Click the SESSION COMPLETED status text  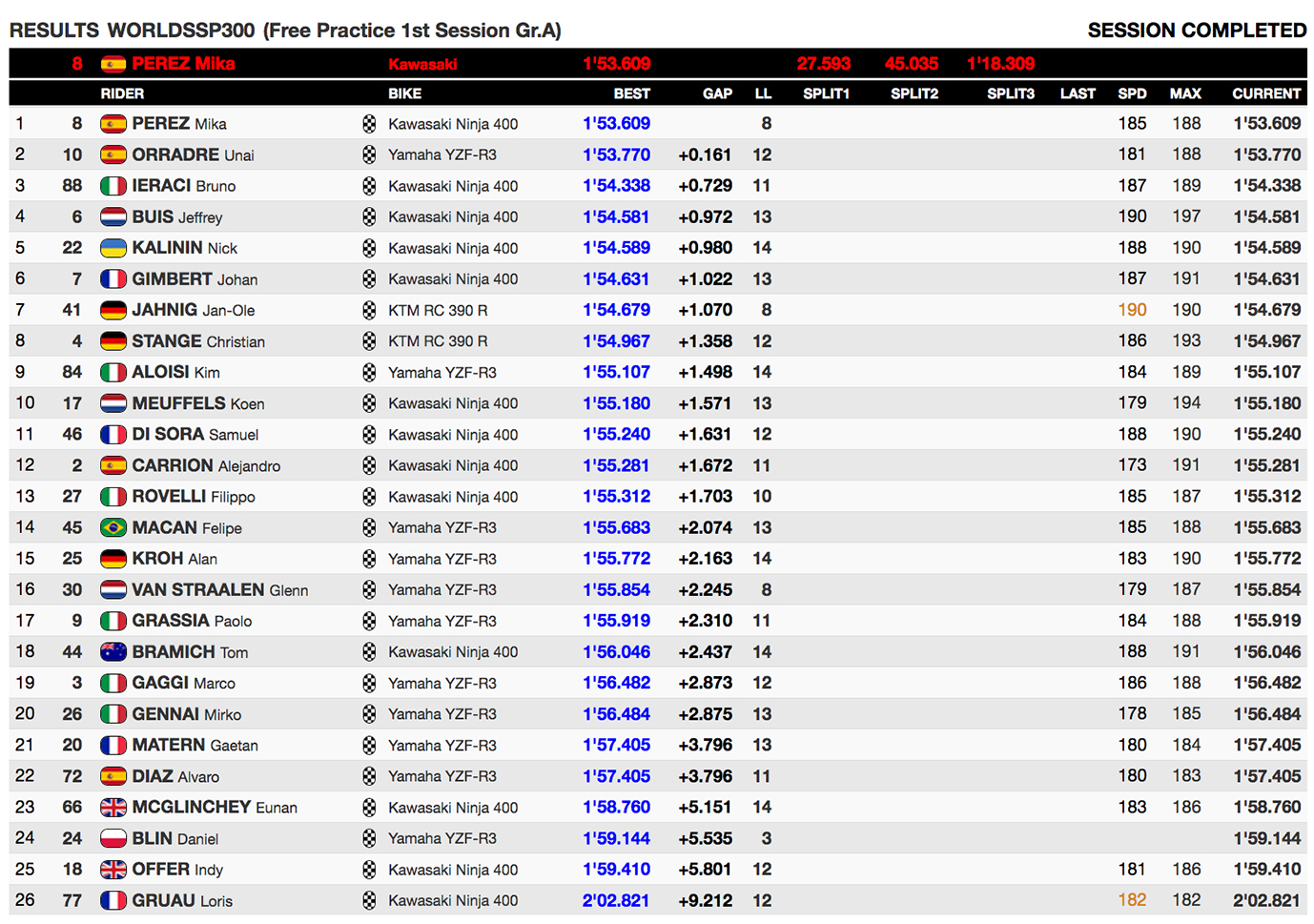tap(1197, 31)
